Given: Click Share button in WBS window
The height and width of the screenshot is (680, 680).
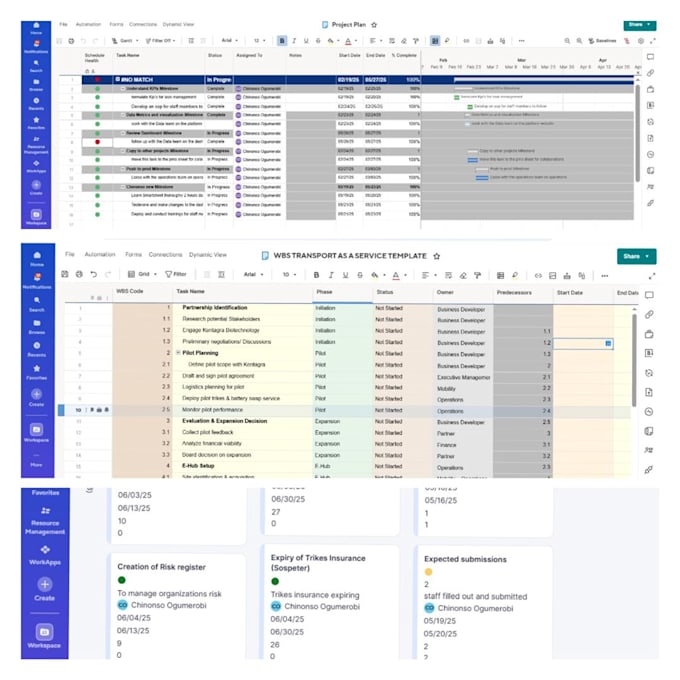Looking at the screenshot, I should (637, 256).
